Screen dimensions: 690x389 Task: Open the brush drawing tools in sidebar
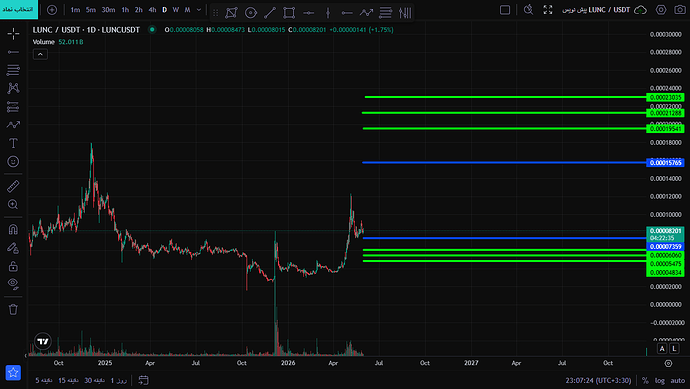(x=13, y=125)
